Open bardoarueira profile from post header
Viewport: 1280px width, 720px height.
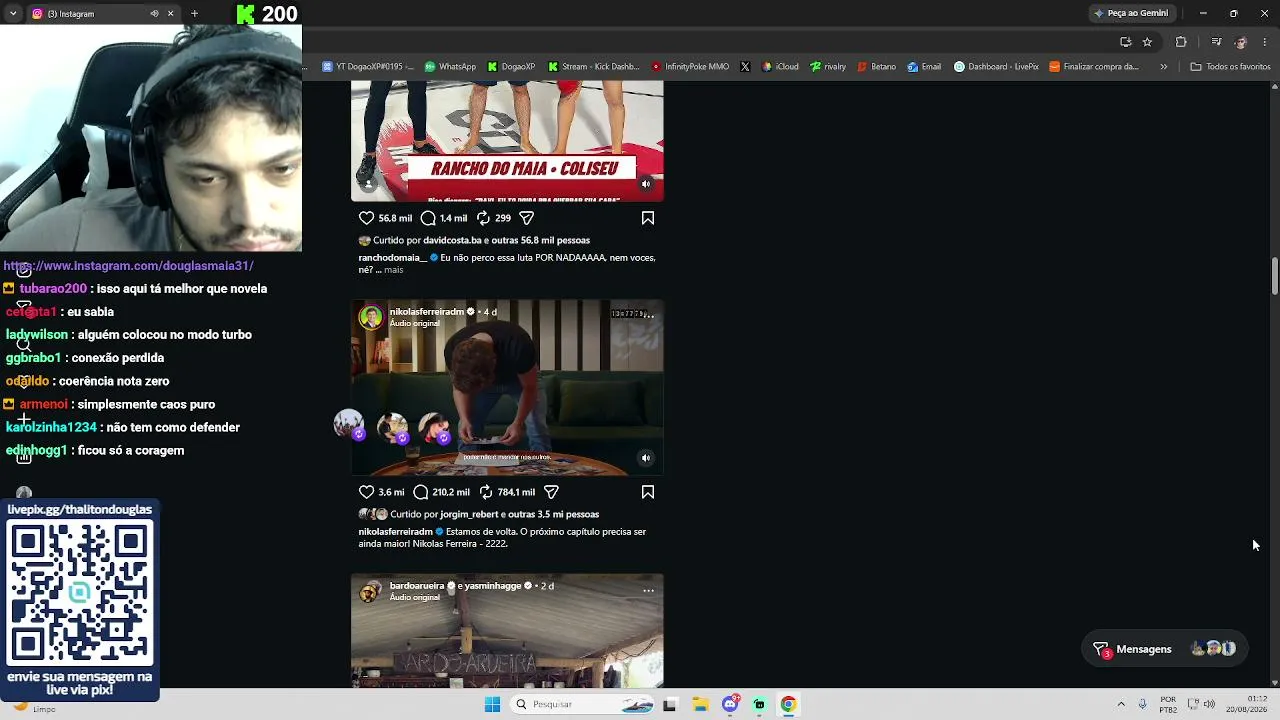[x=417, y=586]
